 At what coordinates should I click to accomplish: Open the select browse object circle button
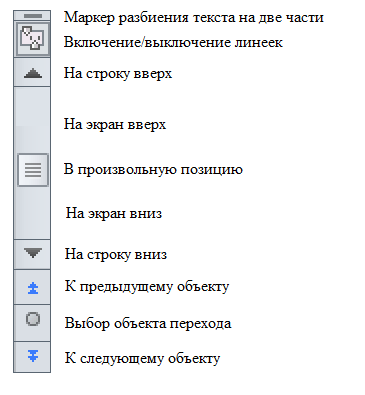(x=32, y=322)
